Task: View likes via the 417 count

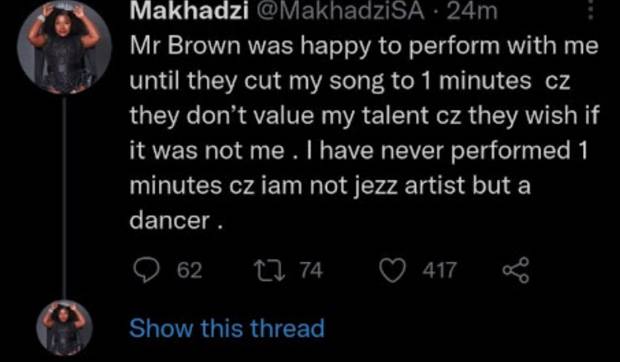Action: 439,271
